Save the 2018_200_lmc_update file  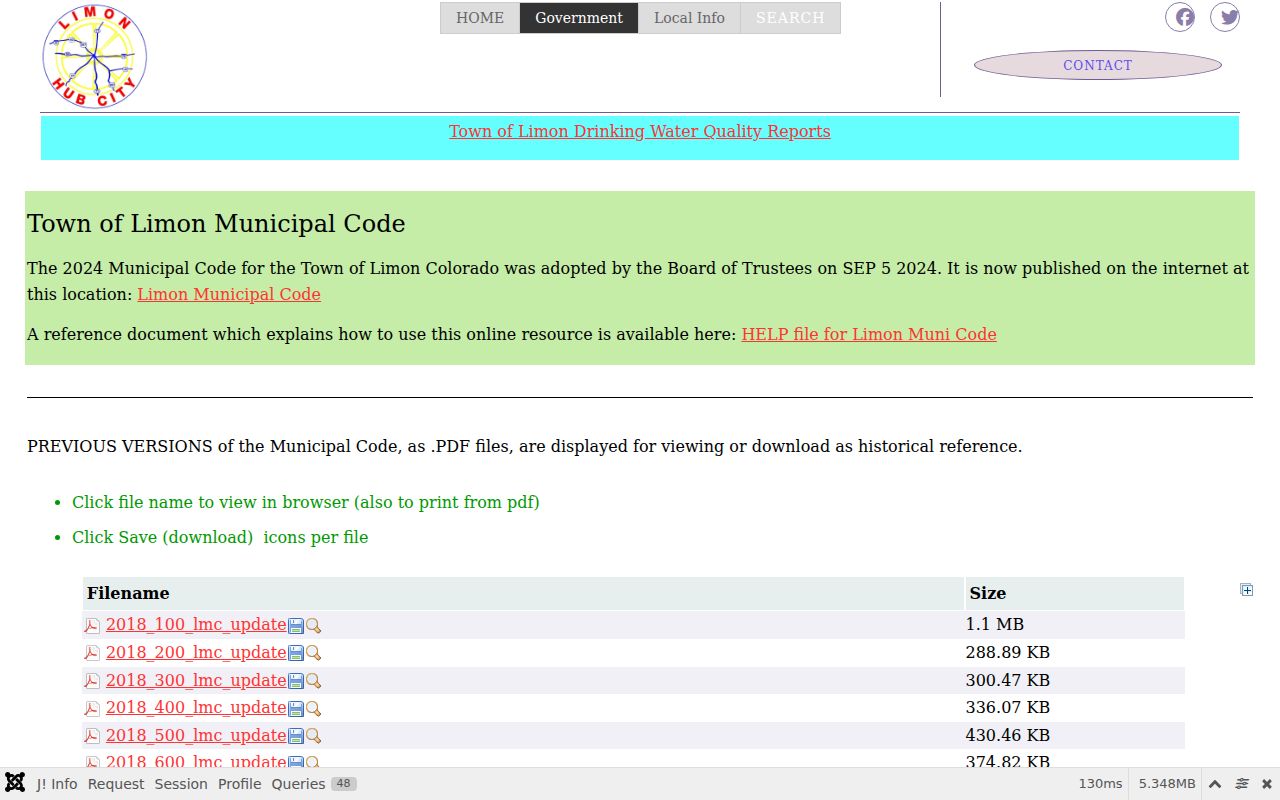coord(296,653)
